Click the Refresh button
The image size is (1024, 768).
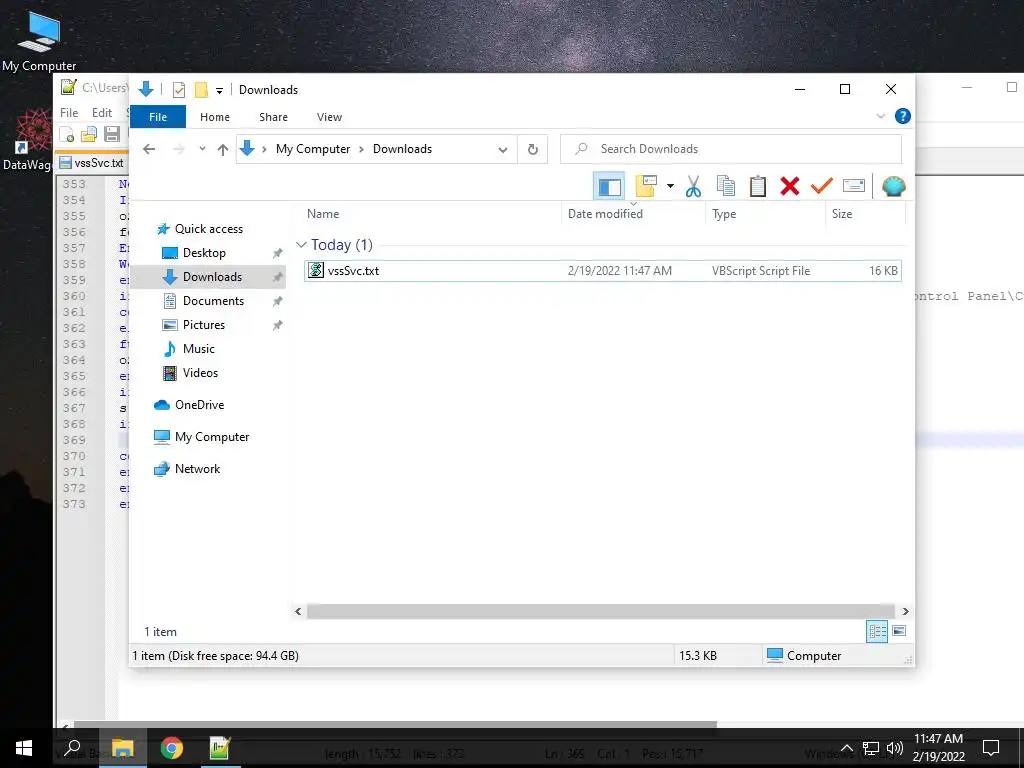(x=533, y=150)
